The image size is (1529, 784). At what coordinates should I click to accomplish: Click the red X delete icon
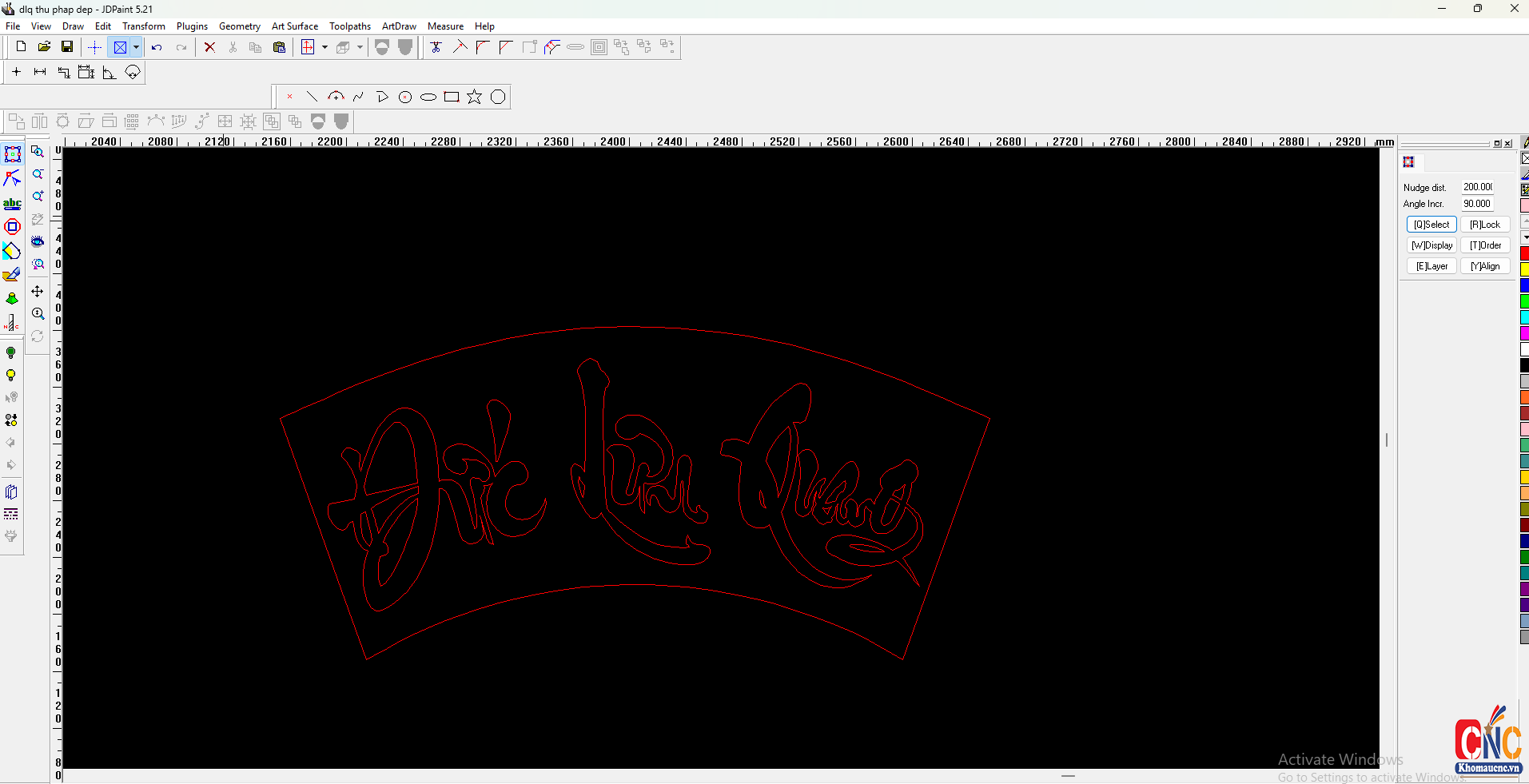pos(209,47)
